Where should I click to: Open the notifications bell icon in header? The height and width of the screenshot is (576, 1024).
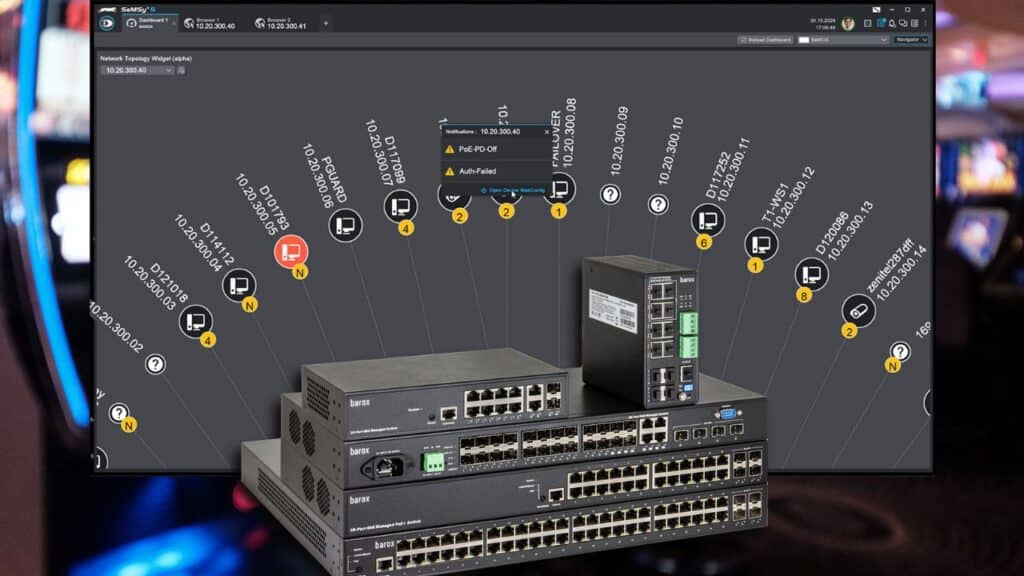click(x=891, y=22)
